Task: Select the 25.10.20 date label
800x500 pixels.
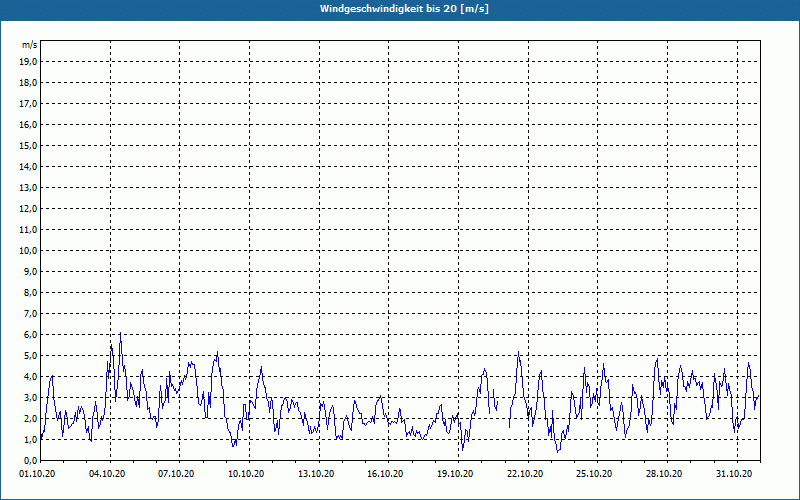Action: coord(595,474)
